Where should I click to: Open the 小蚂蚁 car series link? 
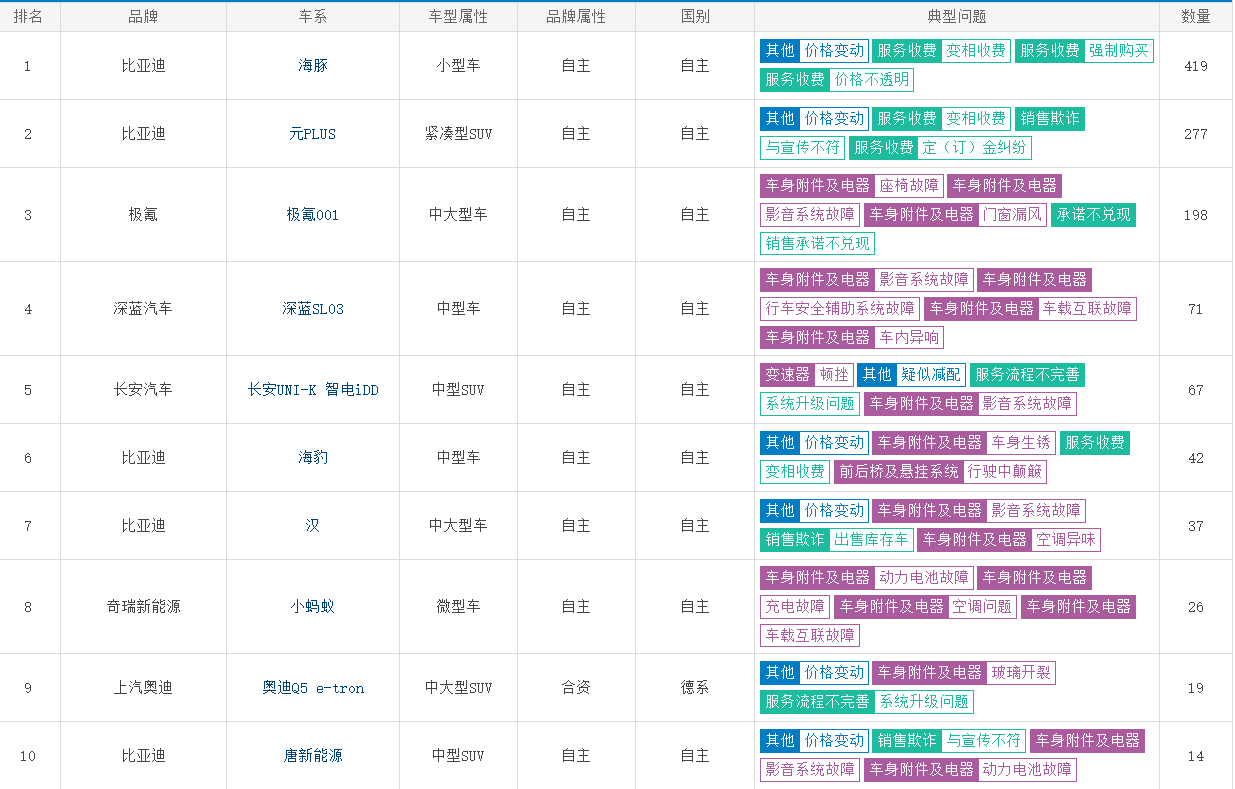click(313, 607)
